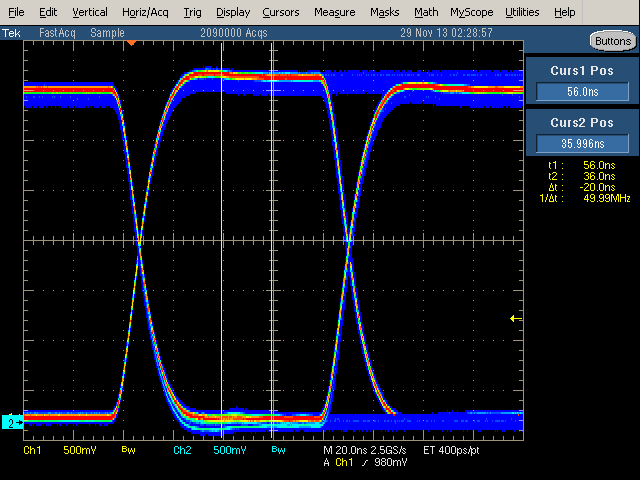The height and width of the screenshot is (480, 640).
Task: Click the Δt -20.0ns readout
Action: [582, 187]
